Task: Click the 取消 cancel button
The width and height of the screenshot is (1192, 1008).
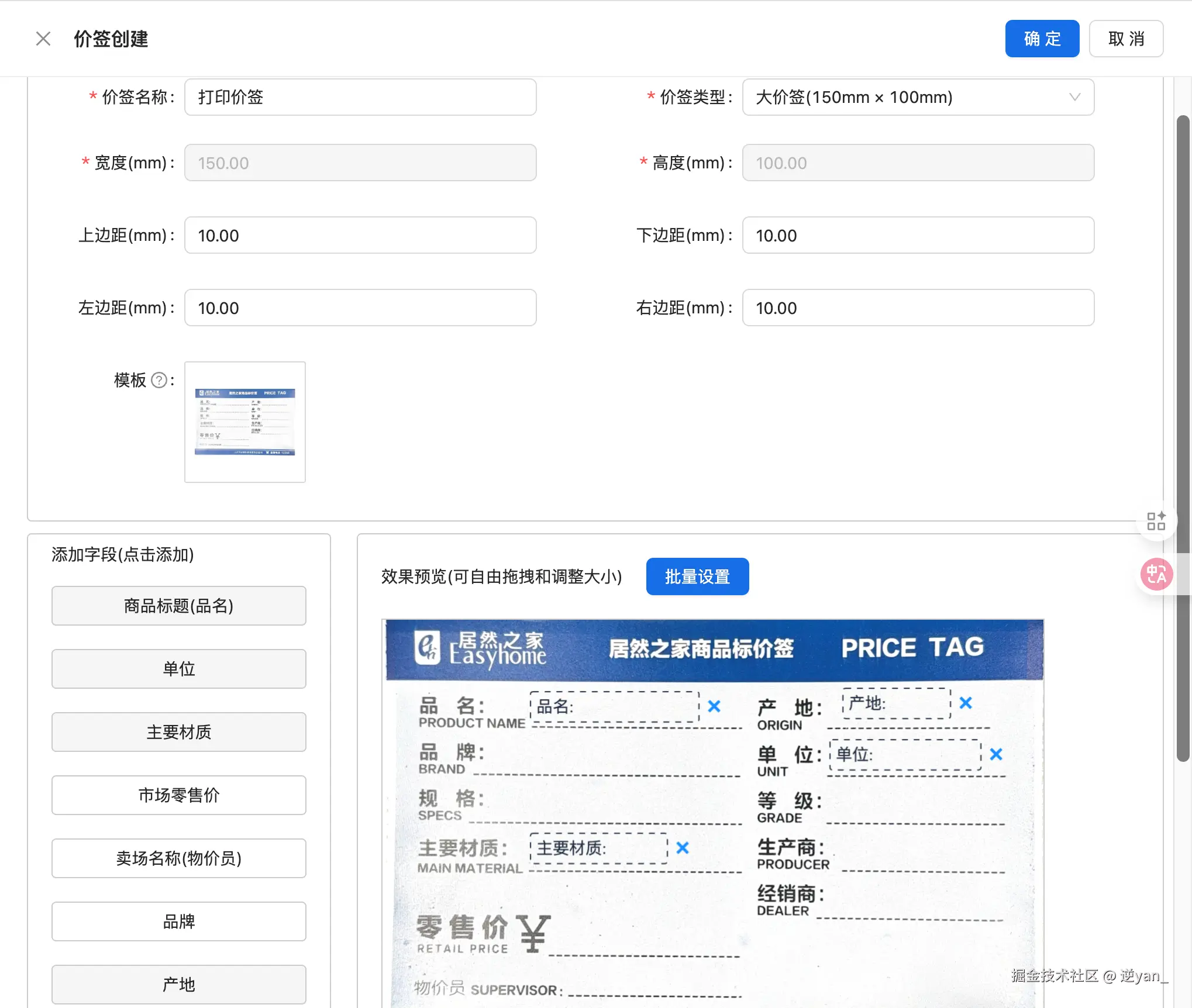Action: [1126, 39]
